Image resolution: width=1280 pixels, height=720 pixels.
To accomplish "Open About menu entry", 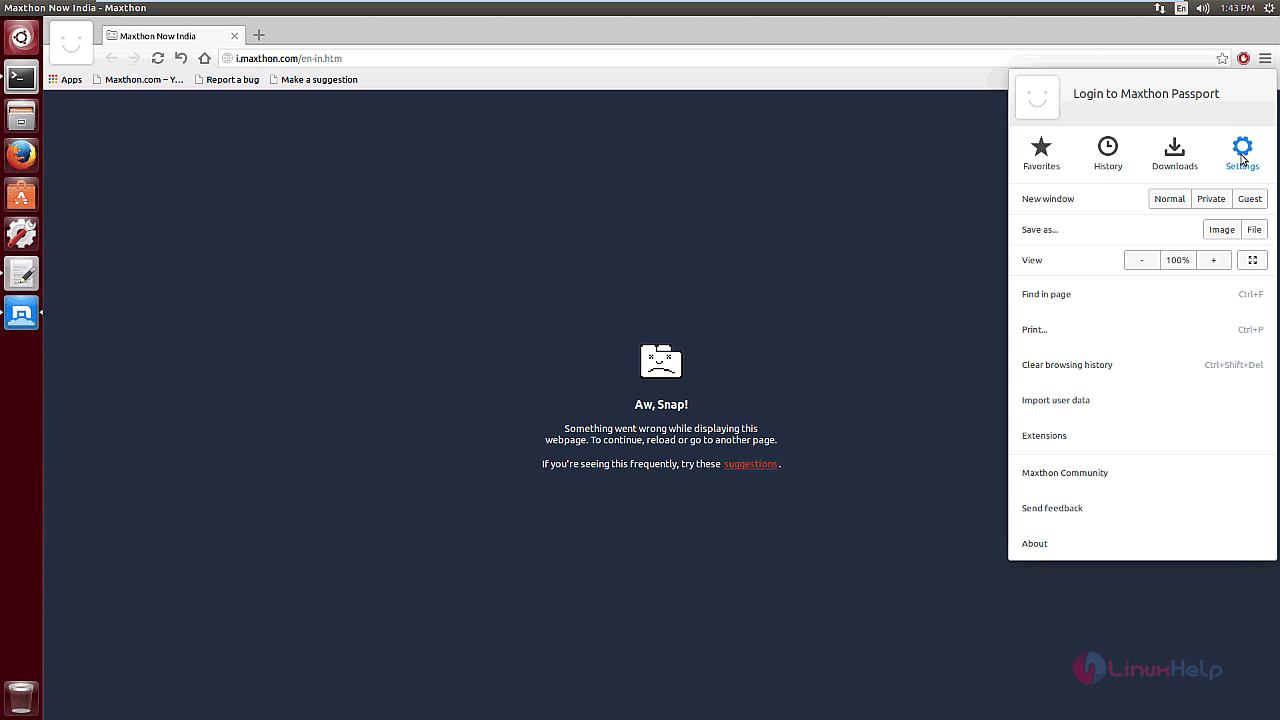I will click(x=1142, y=544).
